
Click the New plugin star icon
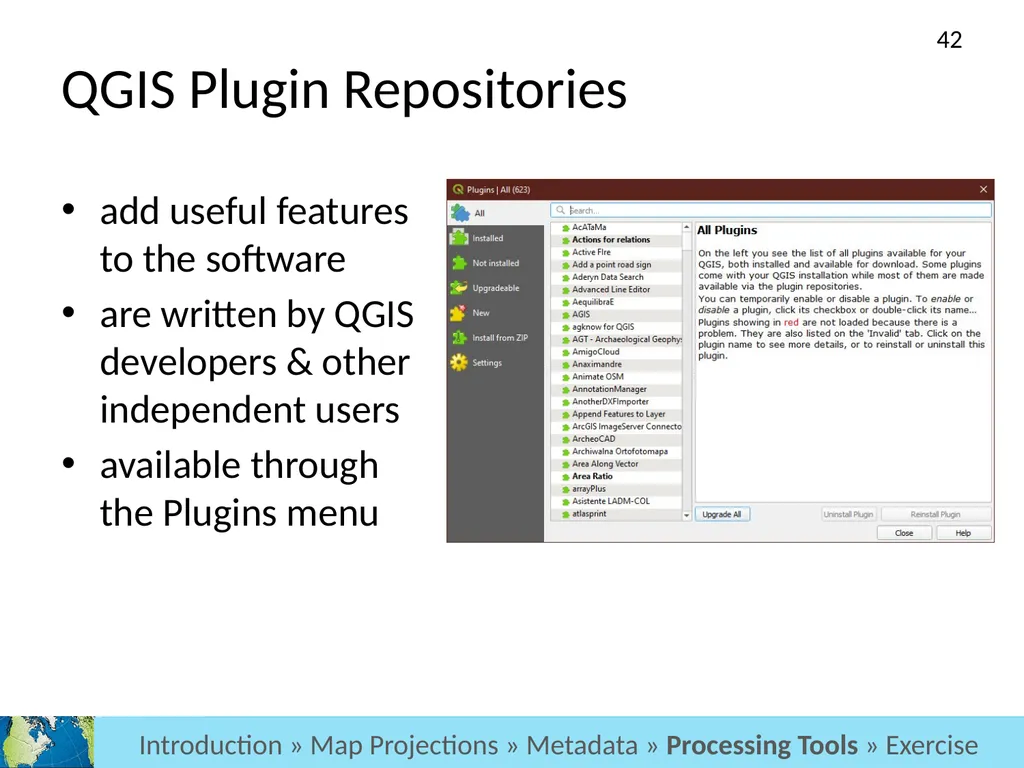click(458, 313)
